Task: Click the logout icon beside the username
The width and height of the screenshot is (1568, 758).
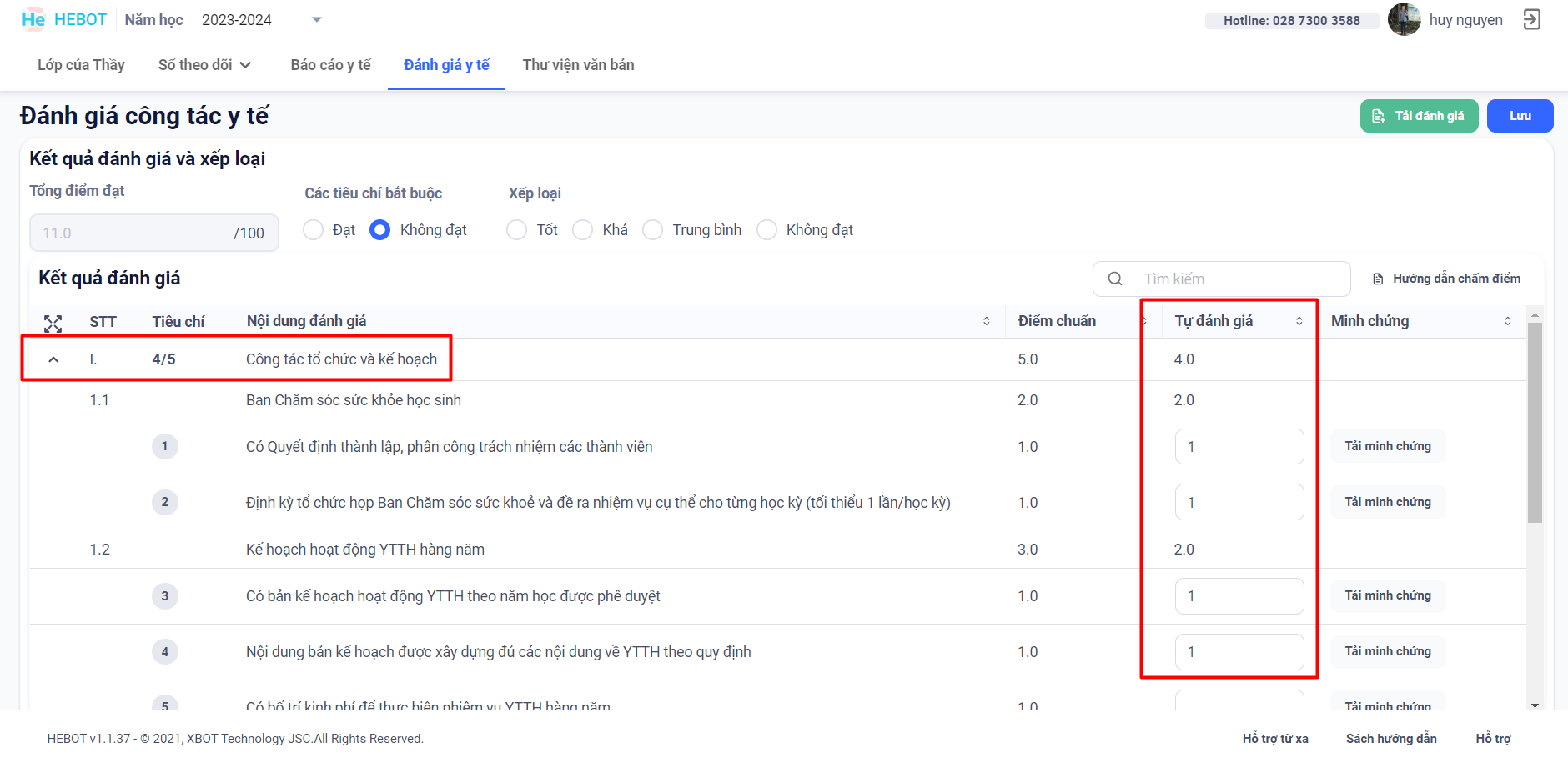Action: point(1531,19)
